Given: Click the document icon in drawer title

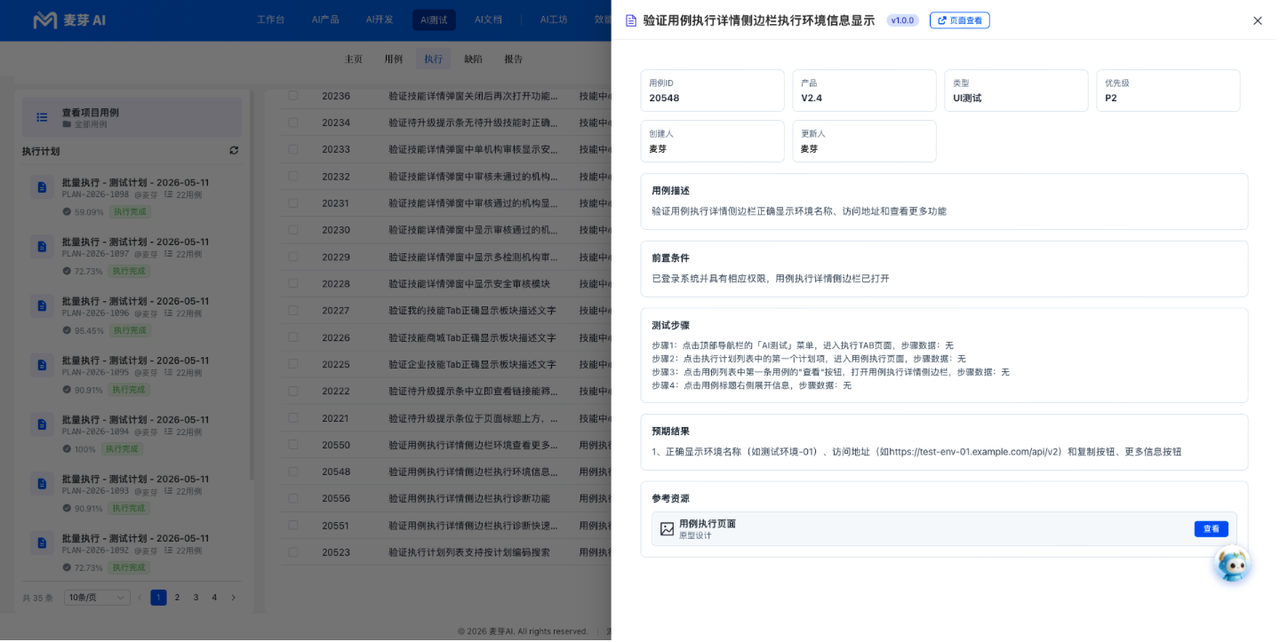Looking at the screenshot, I should (631, 20).
